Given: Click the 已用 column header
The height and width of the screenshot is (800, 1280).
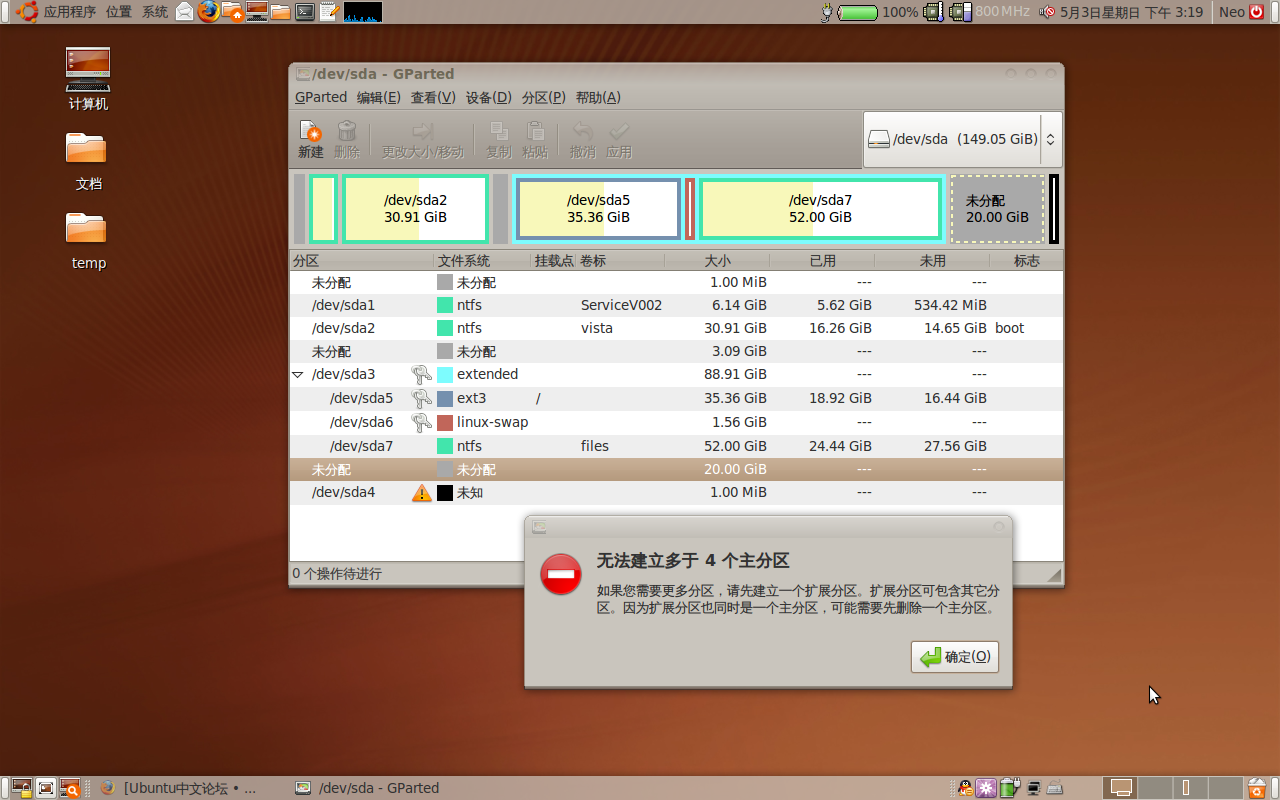Looking at the screenshot, I should pyautogui.click(x=823, y=261).
